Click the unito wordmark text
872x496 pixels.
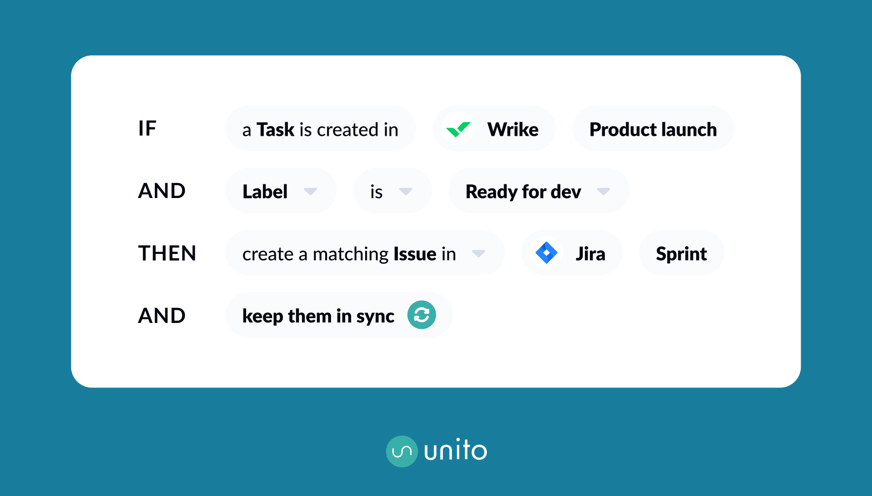point(455,451)
